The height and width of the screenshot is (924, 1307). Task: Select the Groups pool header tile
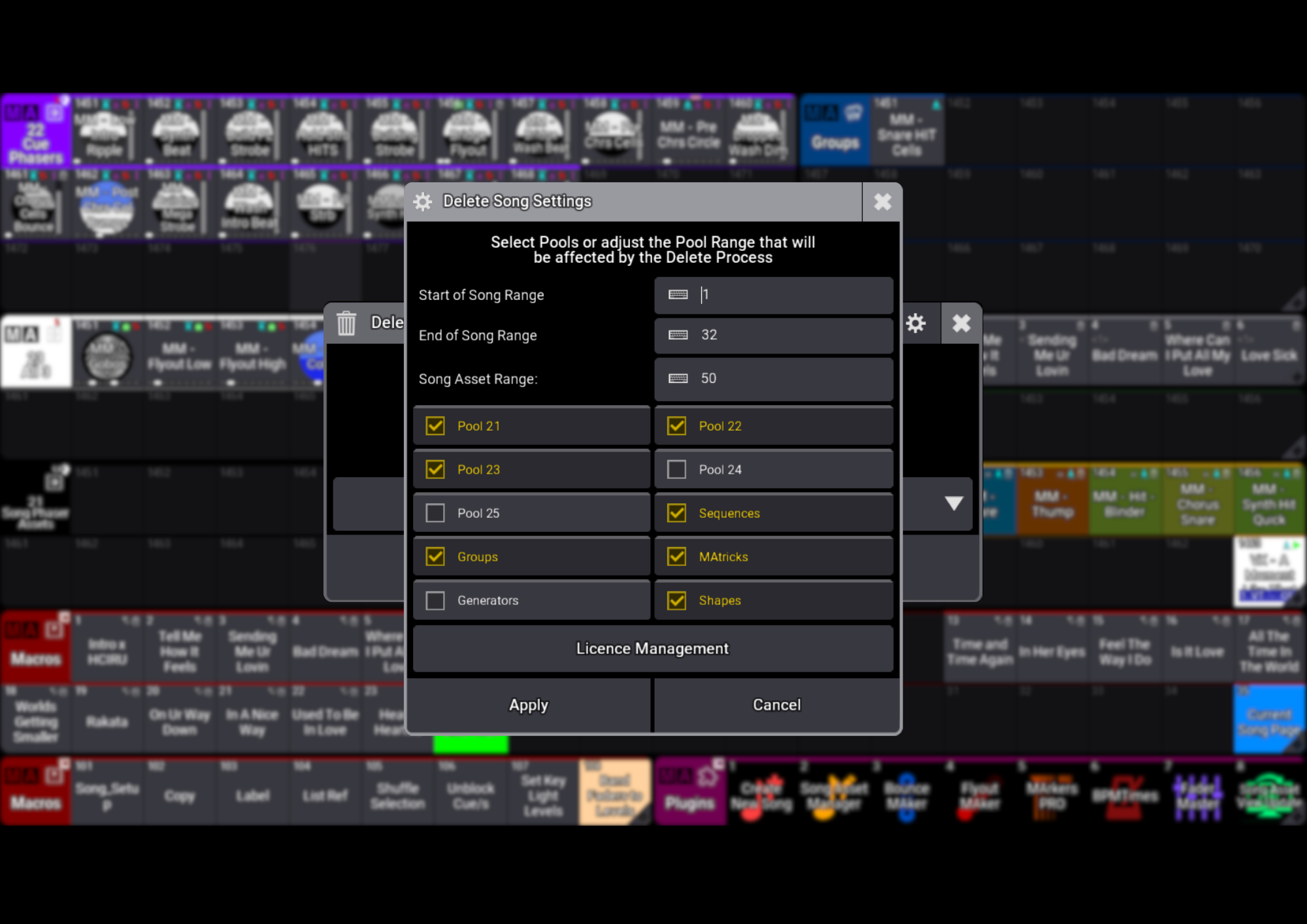pyautogui.click(x=835, y=129)
